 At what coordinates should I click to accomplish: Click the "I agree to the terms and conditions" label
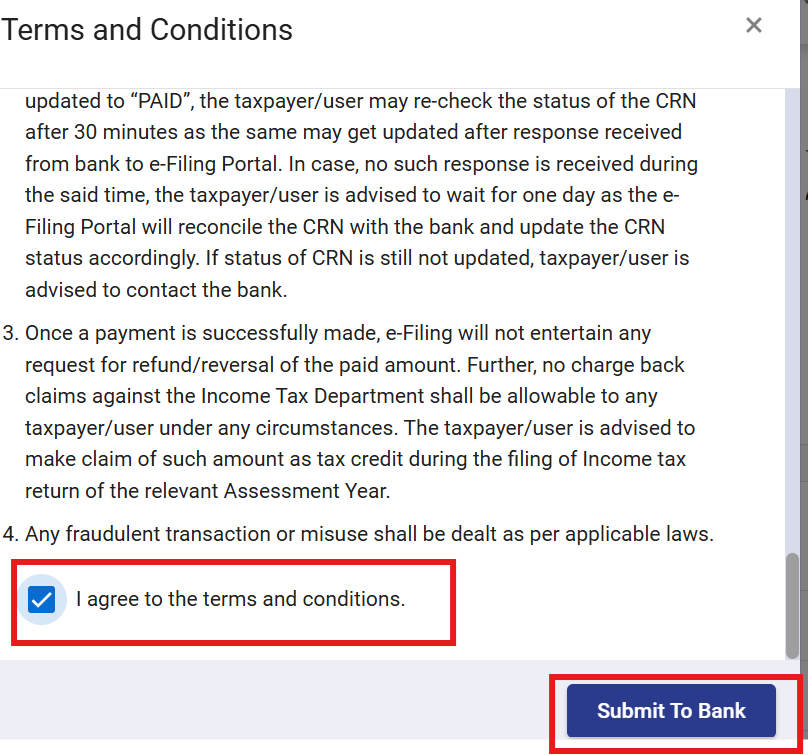(x=240, y=600)
